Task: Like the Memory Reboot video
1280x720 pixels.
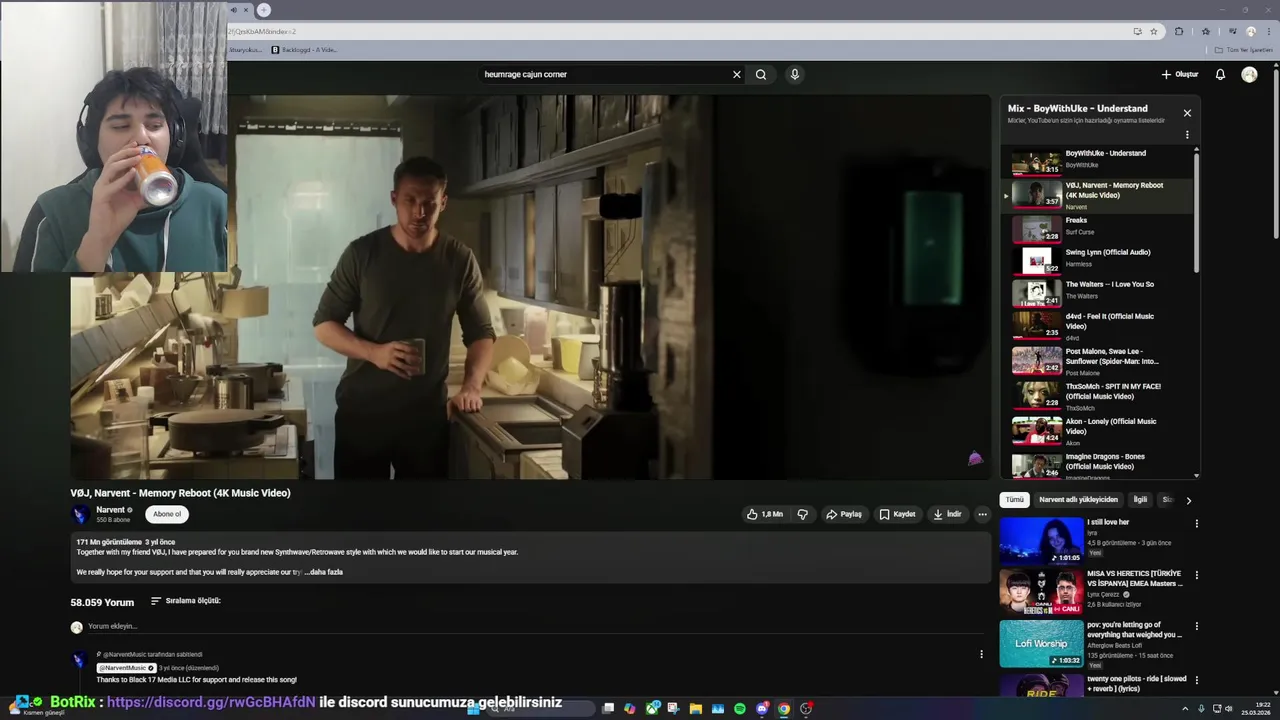Action: (765, 514)
